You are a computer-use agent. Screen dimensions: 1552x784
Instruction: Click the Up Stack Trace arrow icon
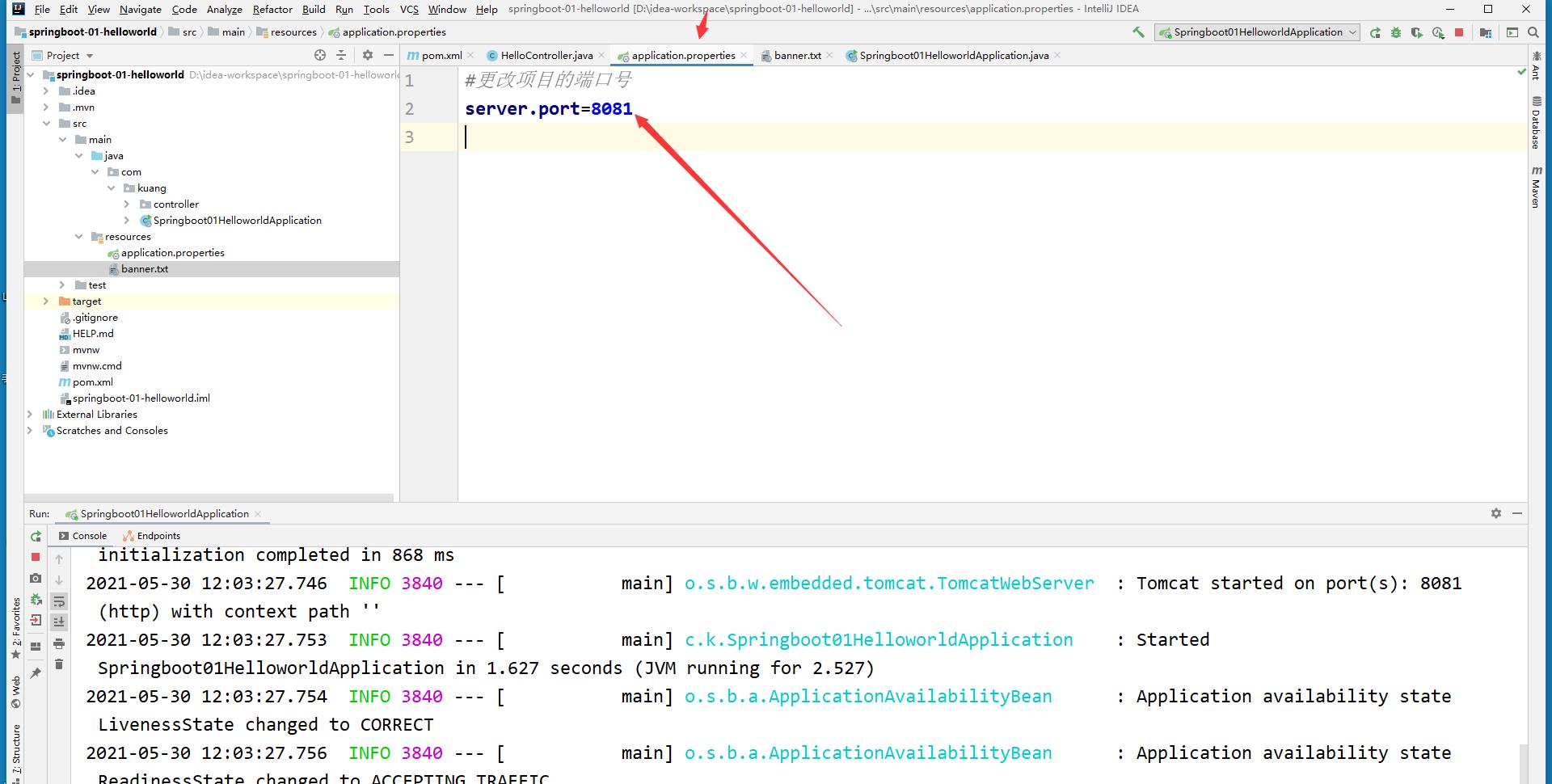tap(59, 558)
